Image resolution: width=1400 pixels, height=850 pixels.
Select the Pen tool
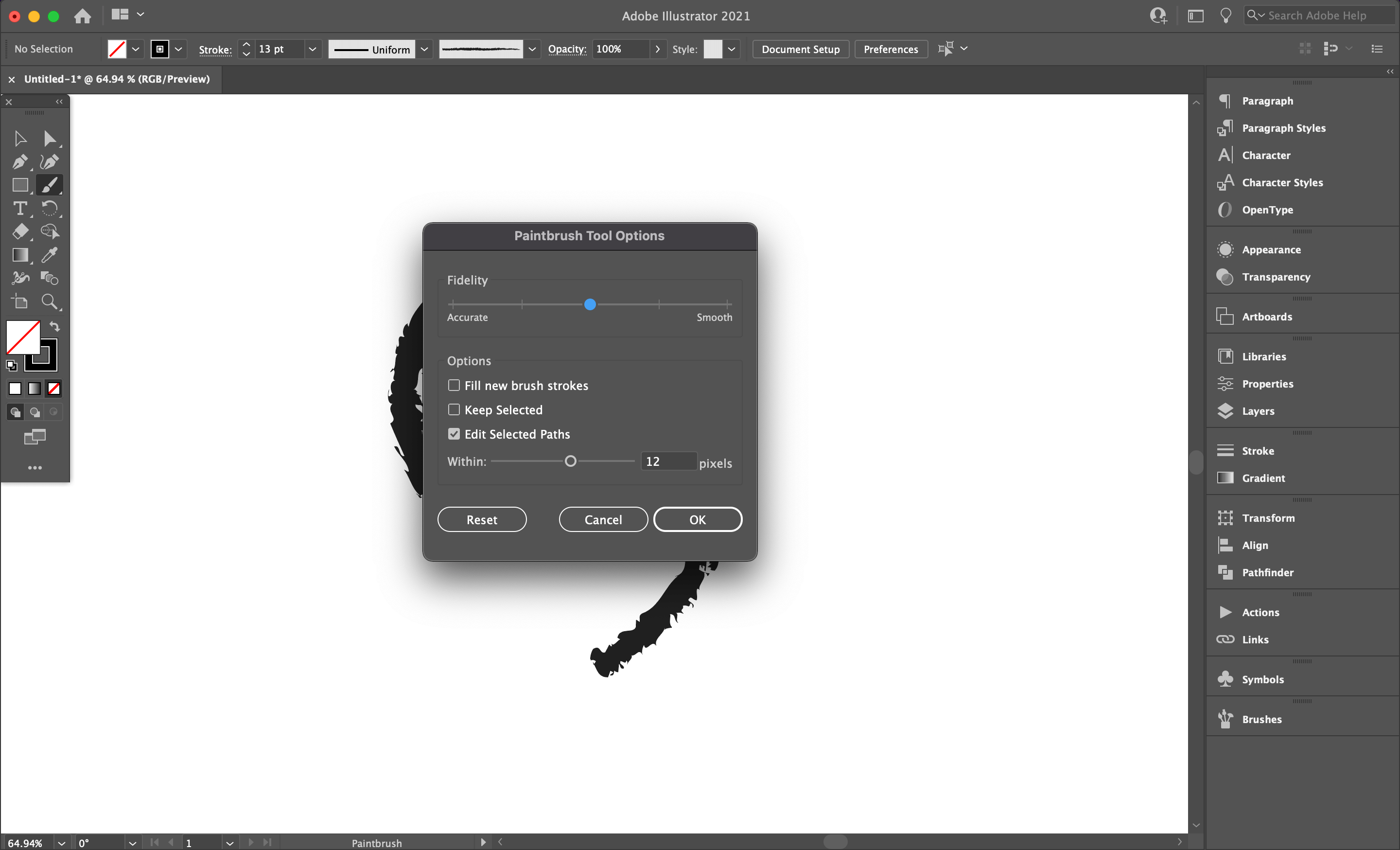click(x=20, y=162)
